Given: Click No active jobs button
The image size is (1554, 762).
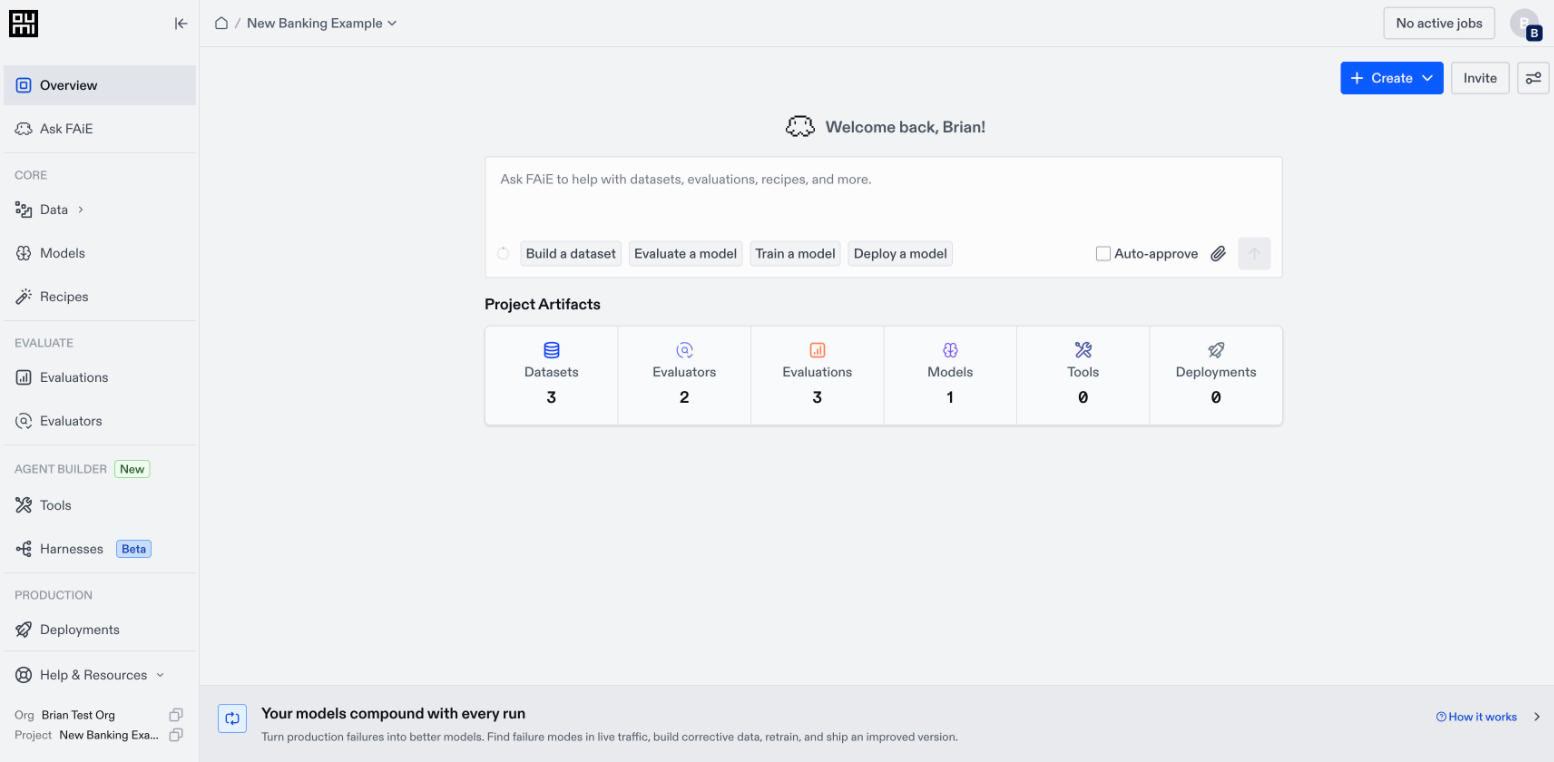Looking at the screenshot, I should point(1439,23).
